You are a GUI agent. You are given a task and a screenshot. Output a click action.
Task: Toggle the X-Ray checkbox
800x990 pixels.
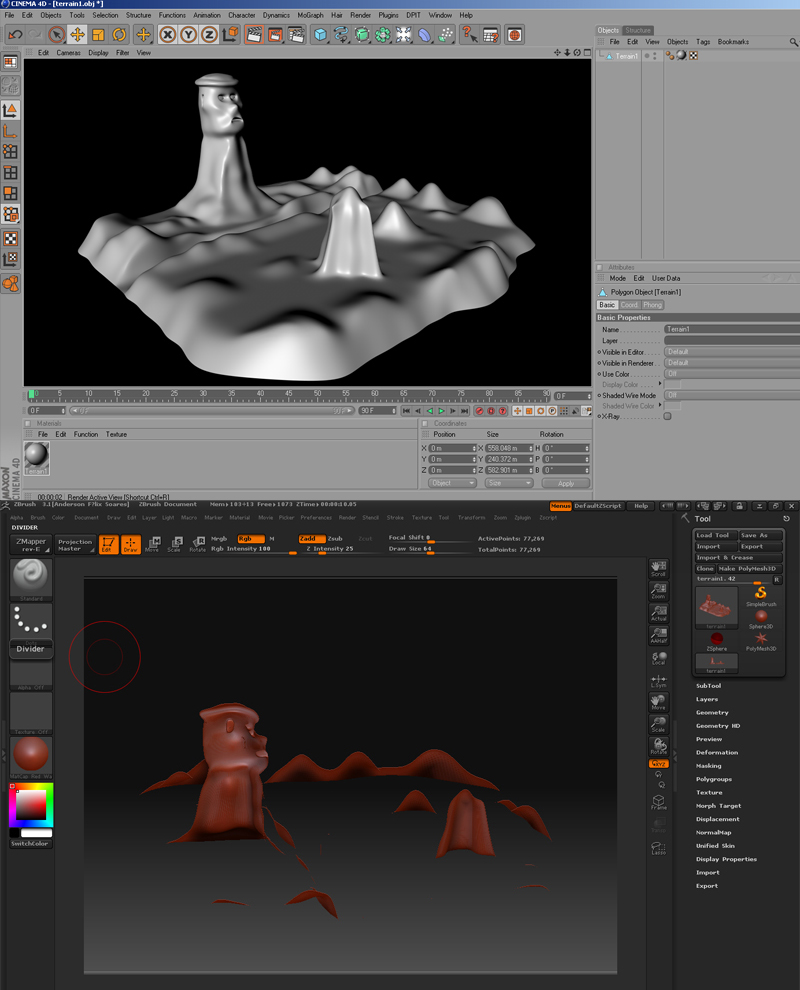667,417
